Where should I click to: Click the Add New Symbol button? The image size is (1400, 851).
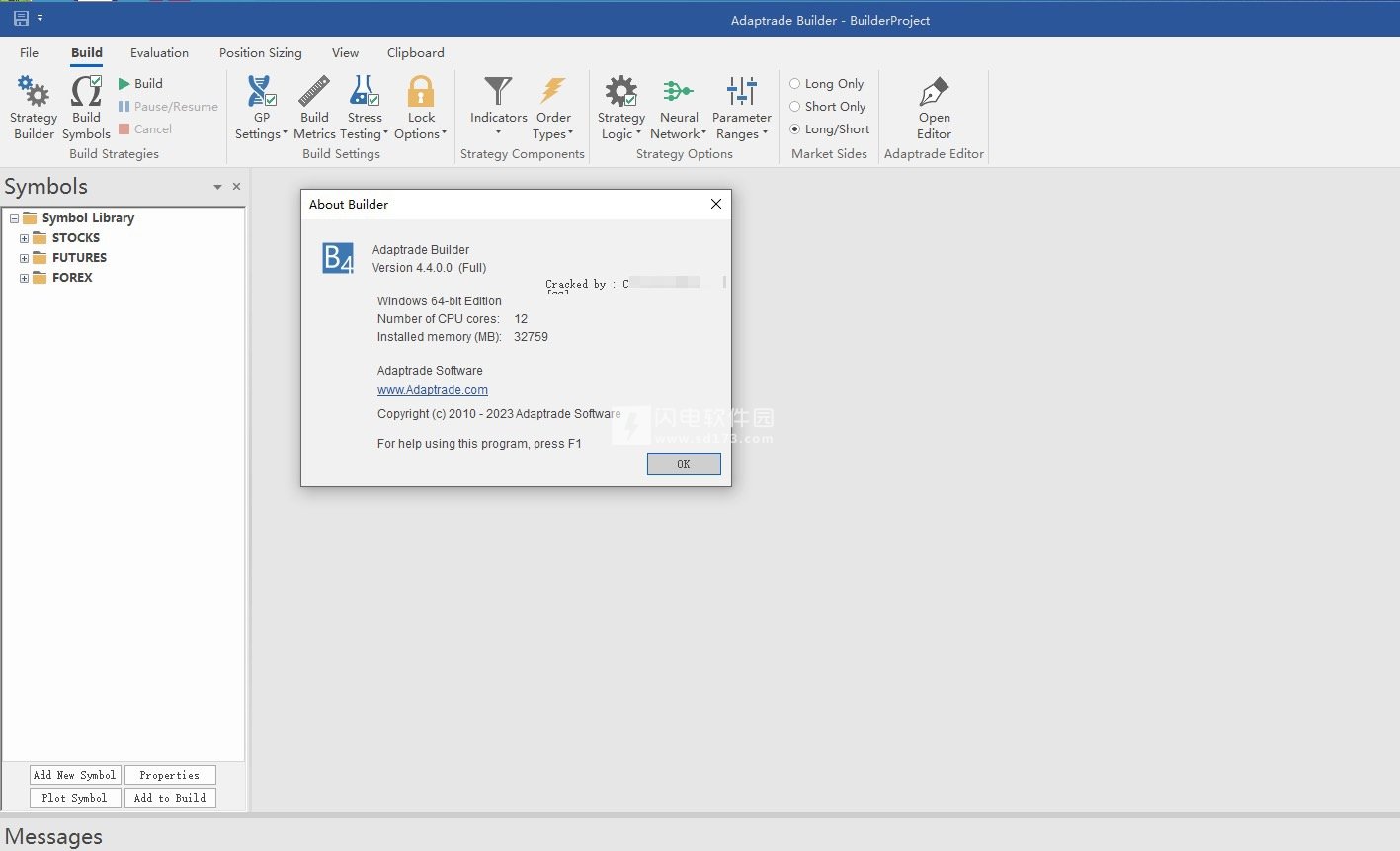pos(75,775)
